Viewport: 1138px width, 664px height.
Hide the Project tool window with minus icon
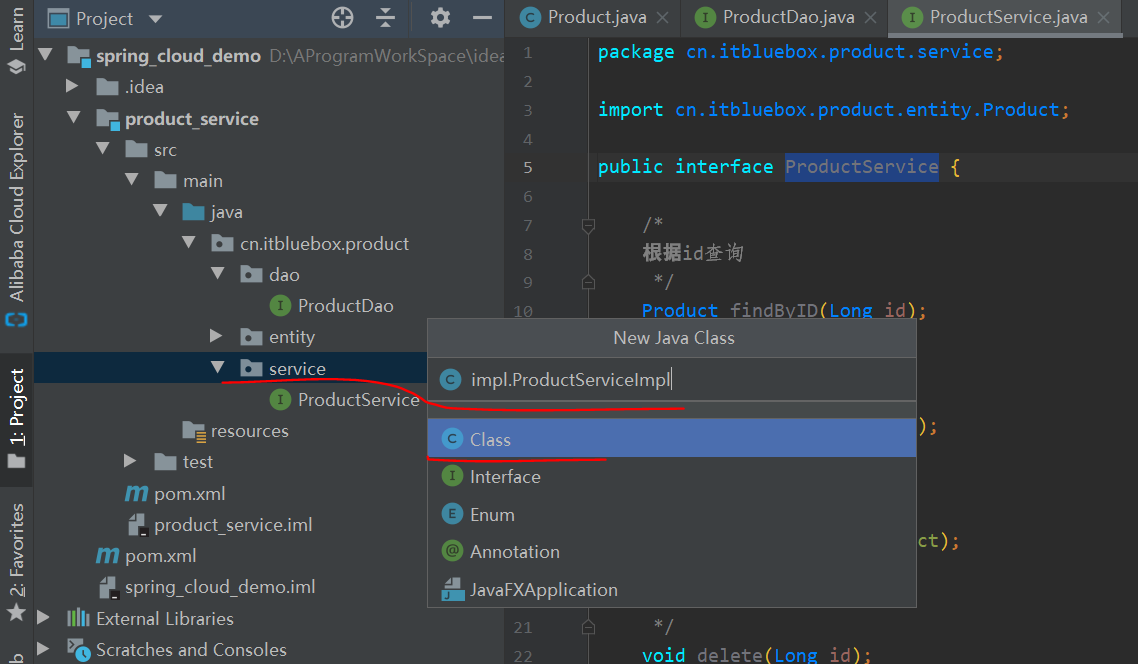pyautogui.click(x=482, y=17)
